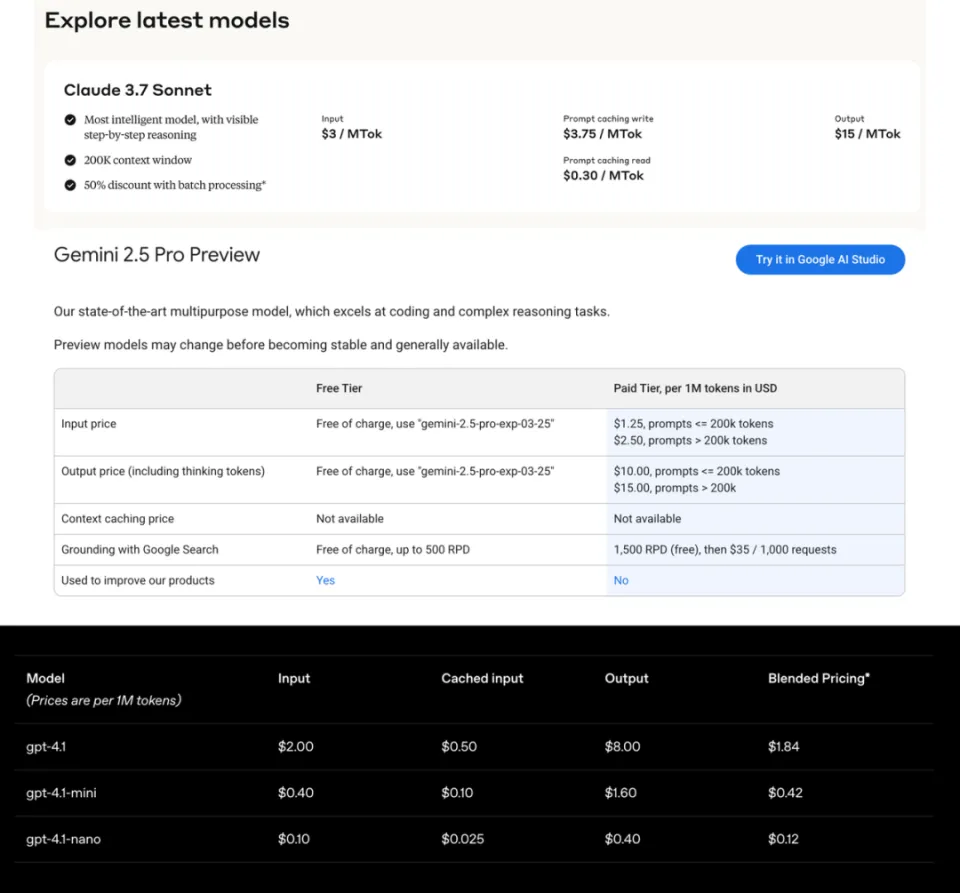Screen dimensions: 960x893
Task: Click the gpt-4.1-nano model row label
Action: [x=63, y=839]
